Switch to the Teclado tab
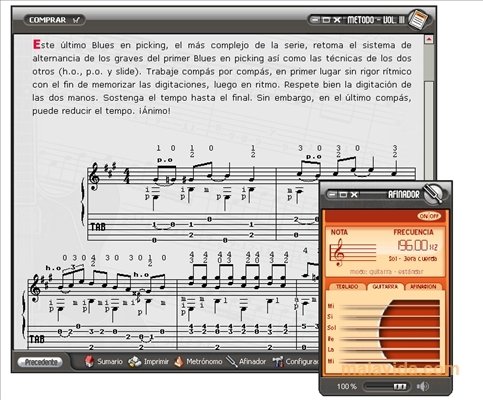Viewport: 483px width, 400px height. coord(347,287)
